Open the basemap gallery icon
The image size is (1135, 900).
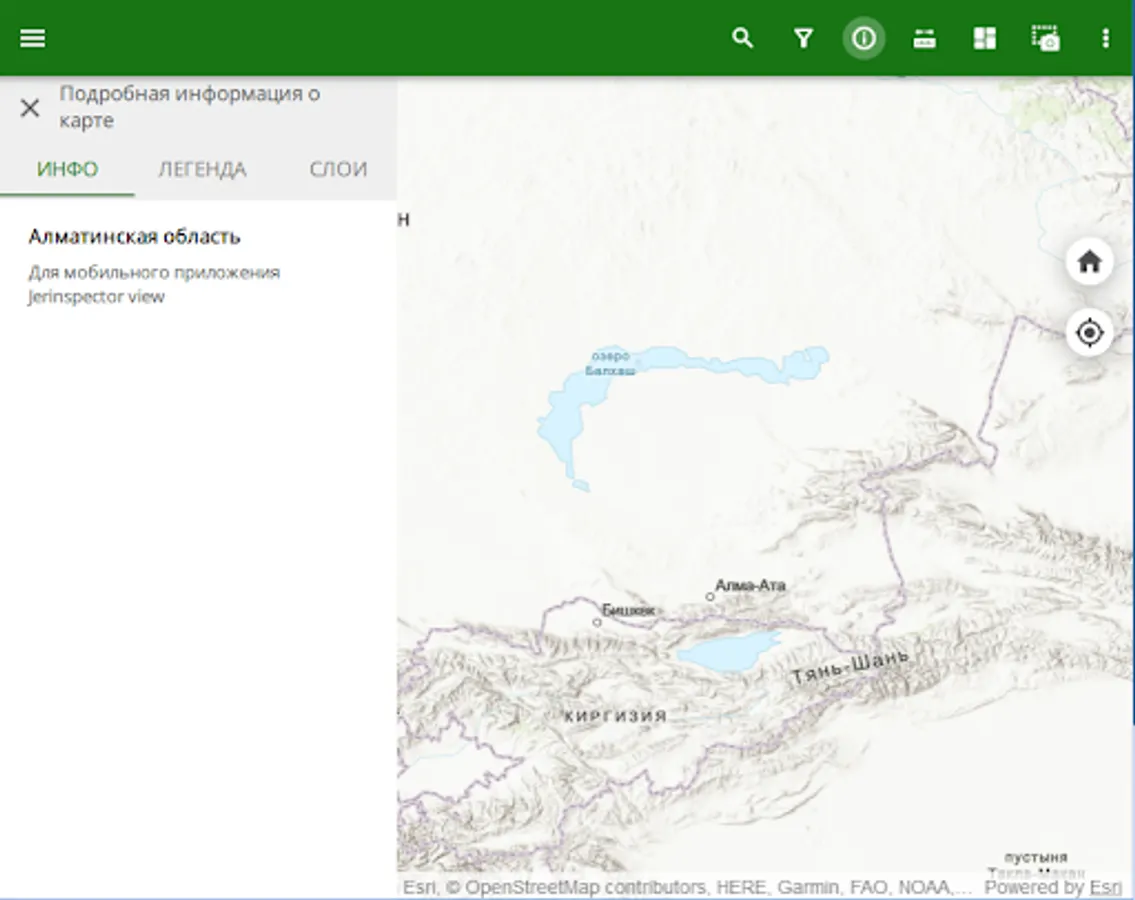(984, 38)
